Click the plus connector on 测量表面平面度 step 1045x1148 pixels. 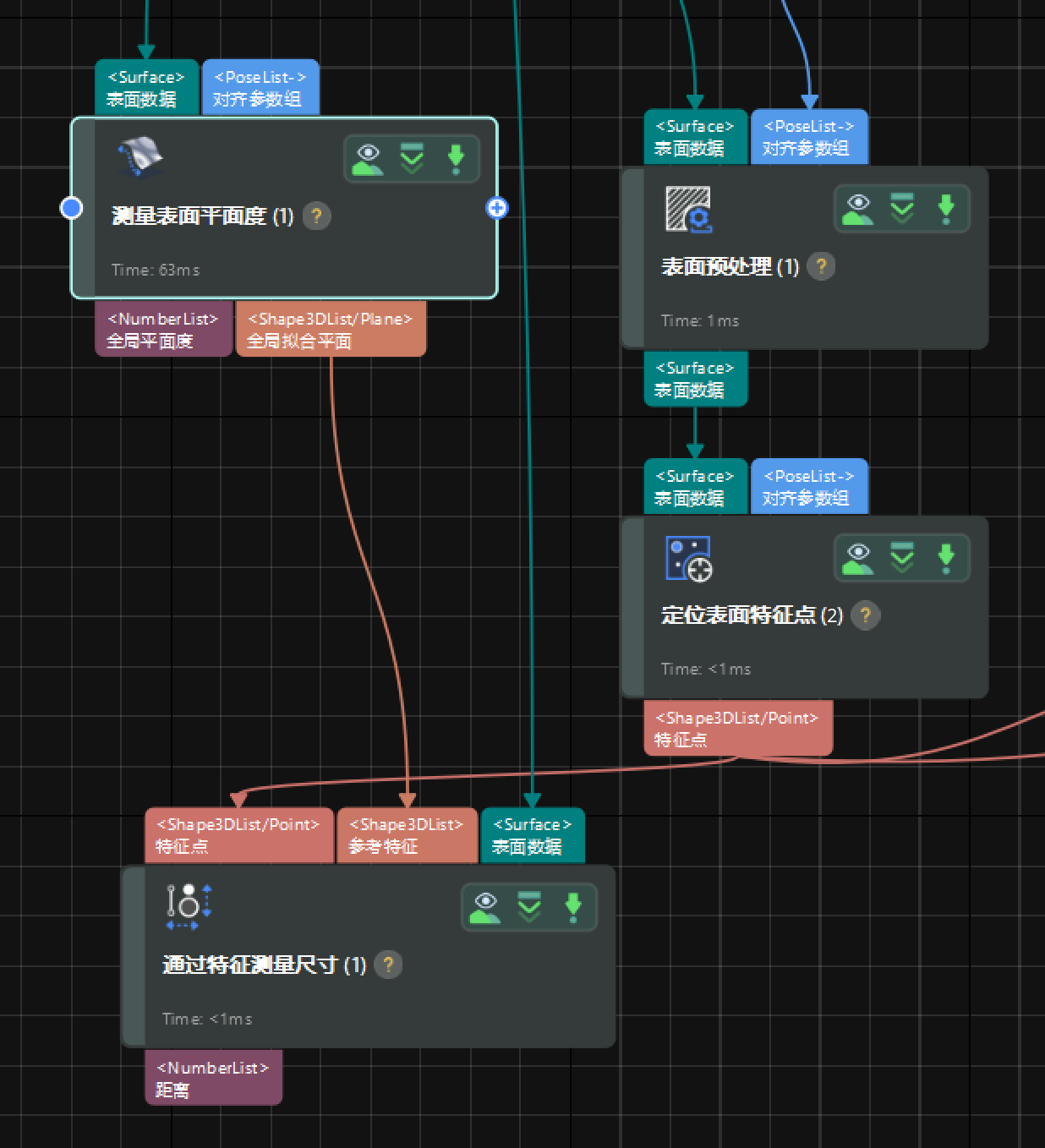click(497, 207)
